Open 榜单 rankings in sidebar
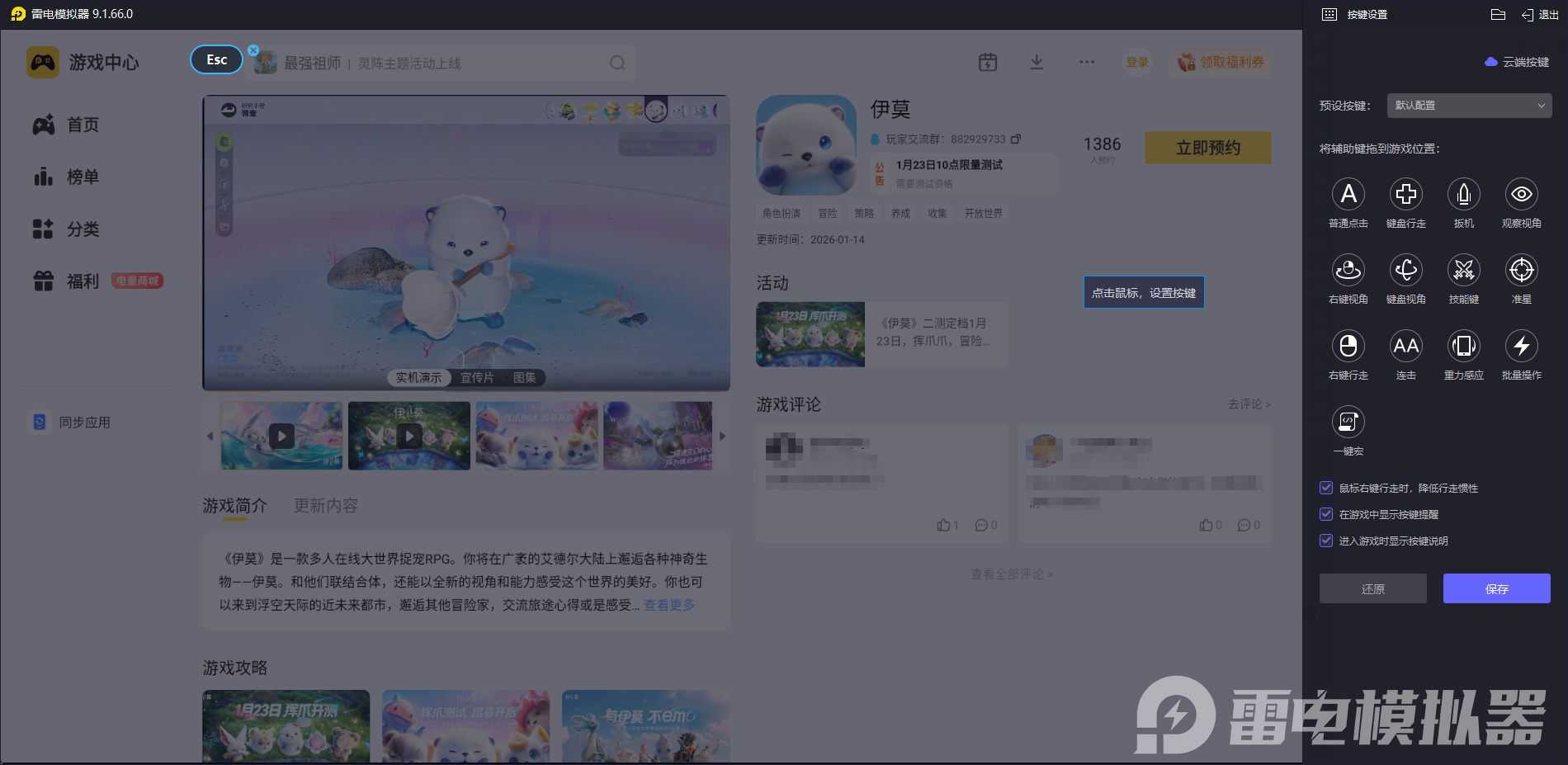The height and width of the screenshot is (765, 1568). [x=66, y=177]
